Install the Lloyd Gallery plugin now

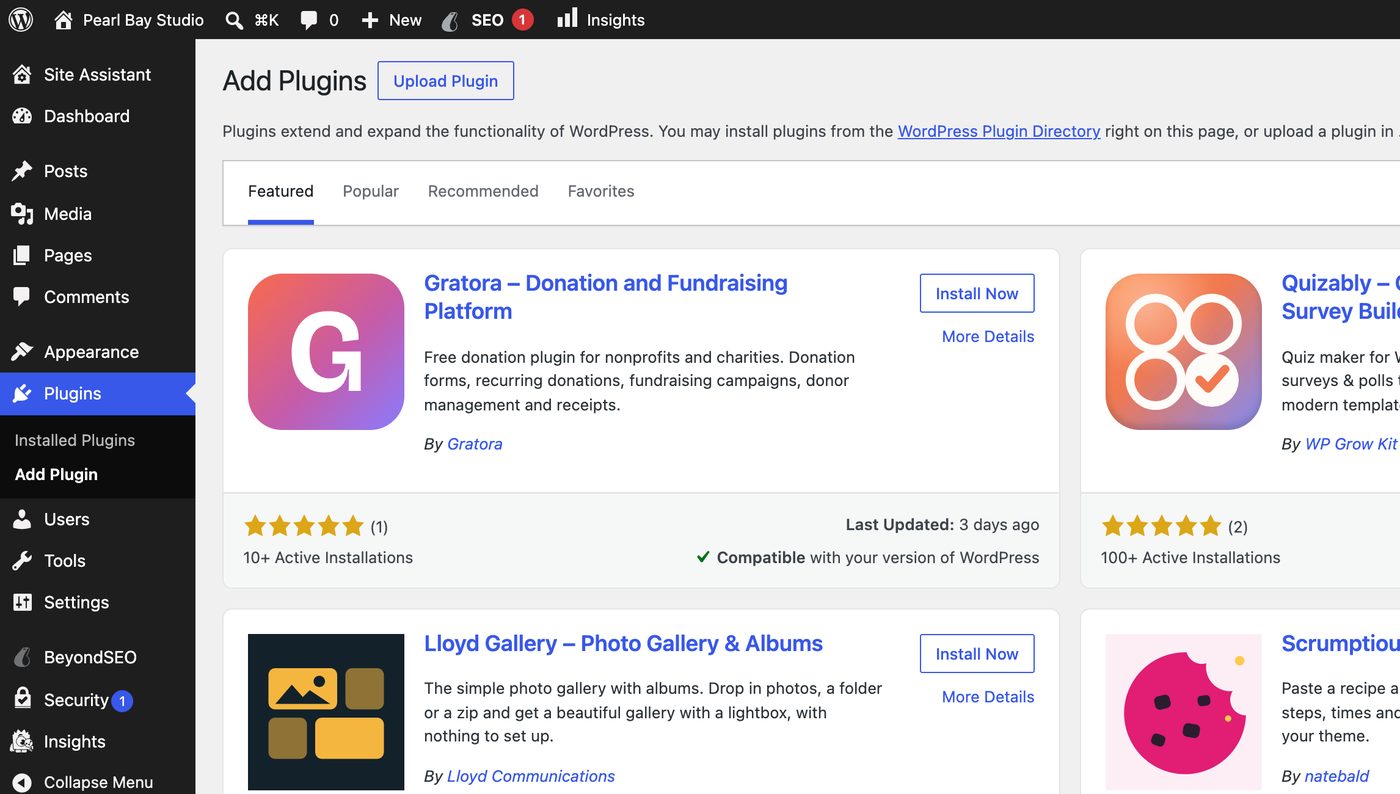[977, 653]
